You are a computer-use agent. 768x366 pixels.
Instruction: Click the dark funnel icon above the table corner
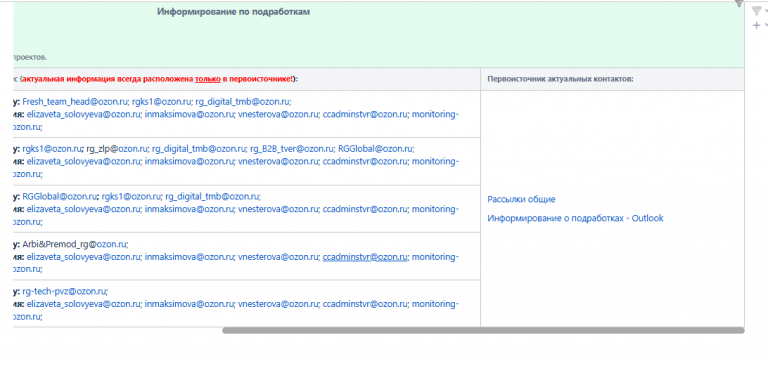click(x=739, y=3)
